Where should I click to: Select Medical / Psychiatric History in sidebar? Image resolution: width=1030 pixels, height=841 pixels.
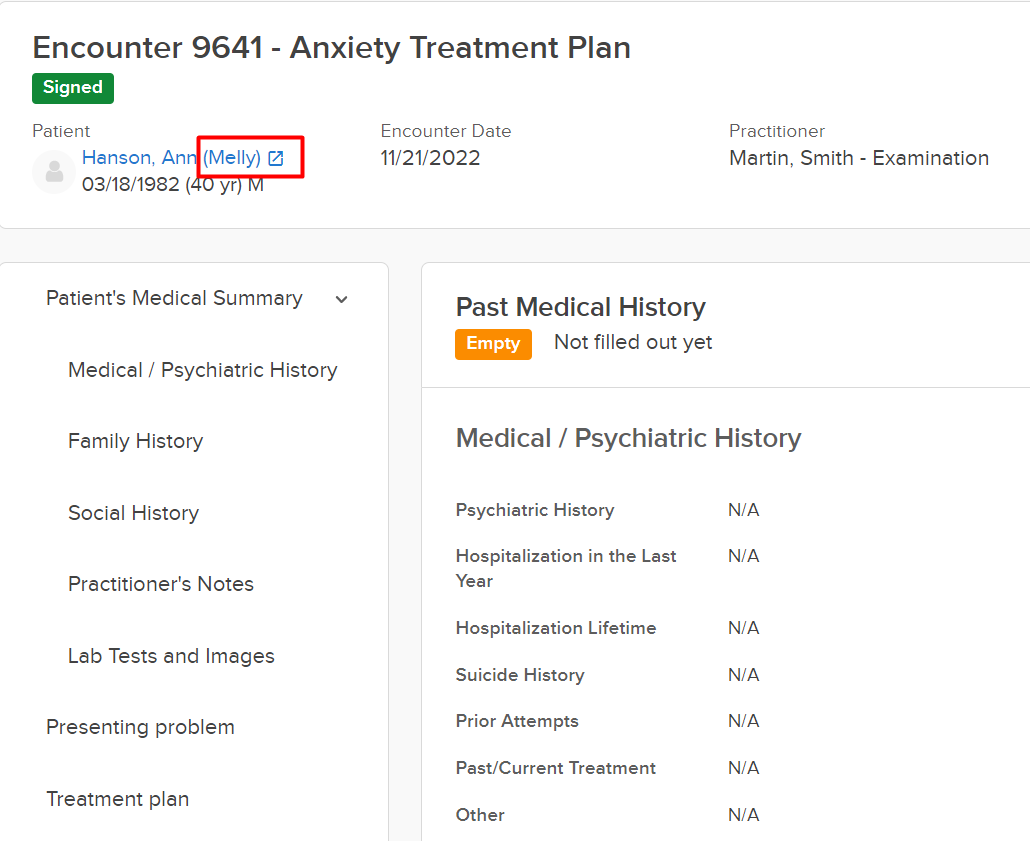click(203, 370)
